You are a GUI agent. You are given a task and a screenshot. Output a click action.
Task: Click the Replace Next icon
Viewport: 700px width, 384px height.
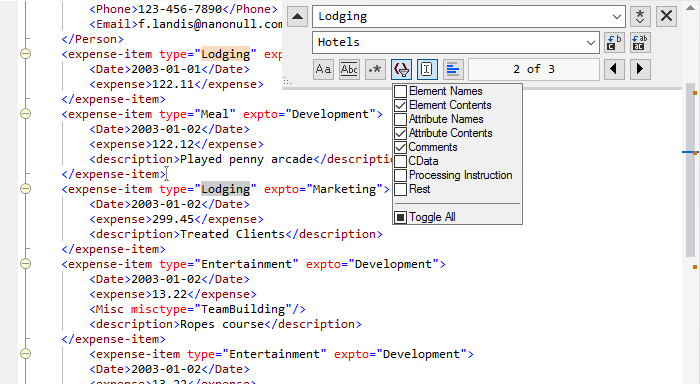point(614,42)
